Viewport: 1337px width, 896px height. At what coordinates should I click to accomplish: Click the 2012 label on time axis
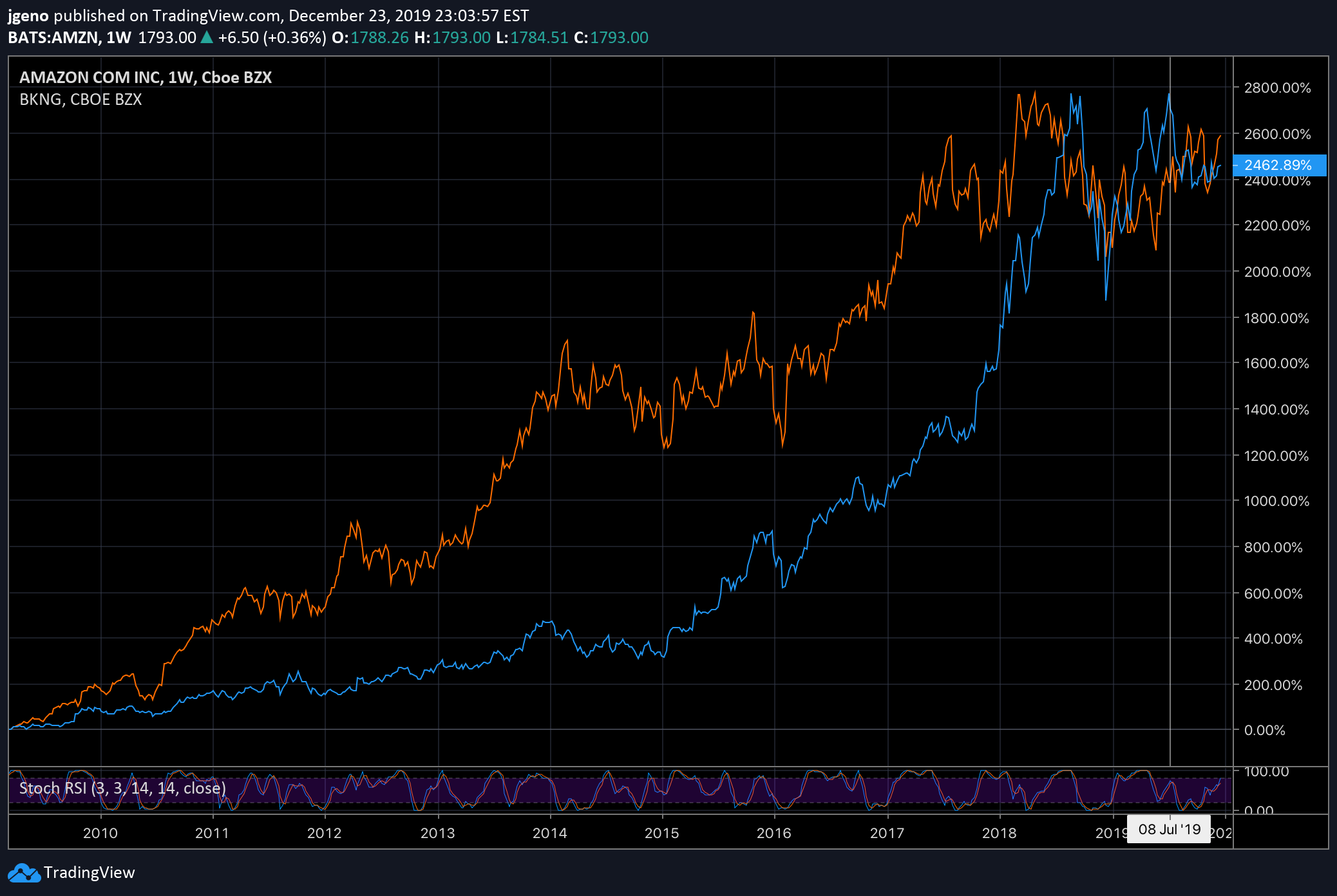pyautogui.click(x=325, y=834)
